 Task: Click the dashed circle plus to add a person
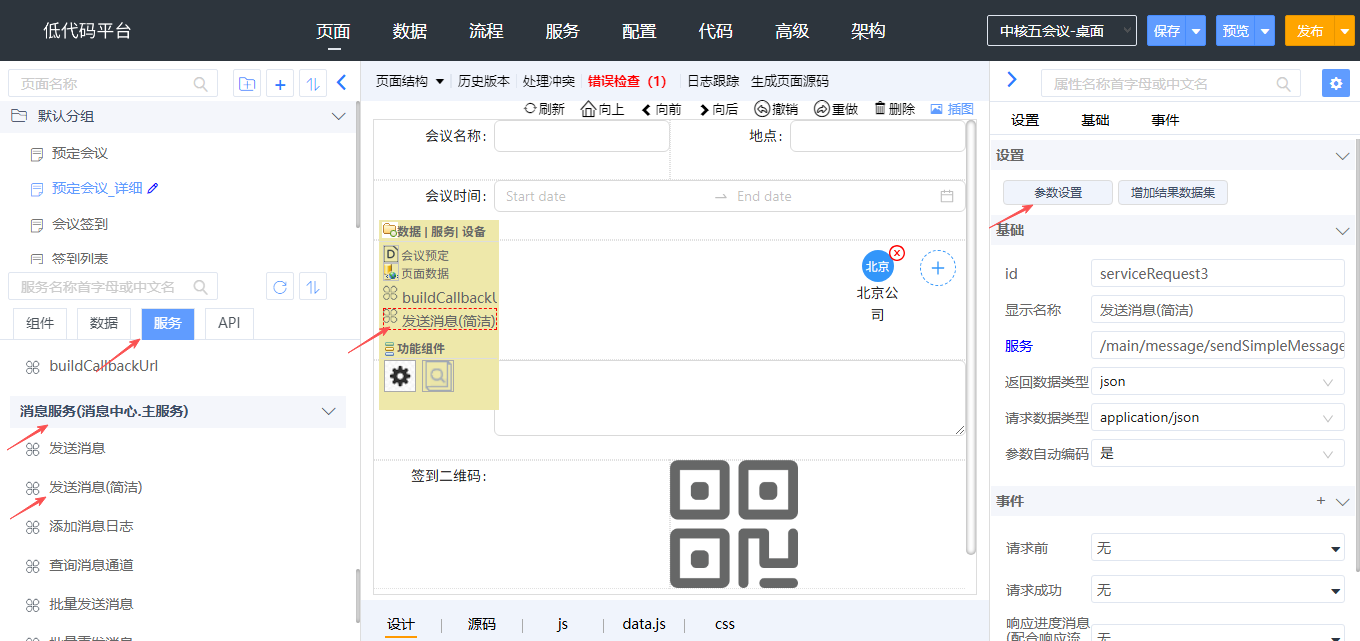point(937,268)
